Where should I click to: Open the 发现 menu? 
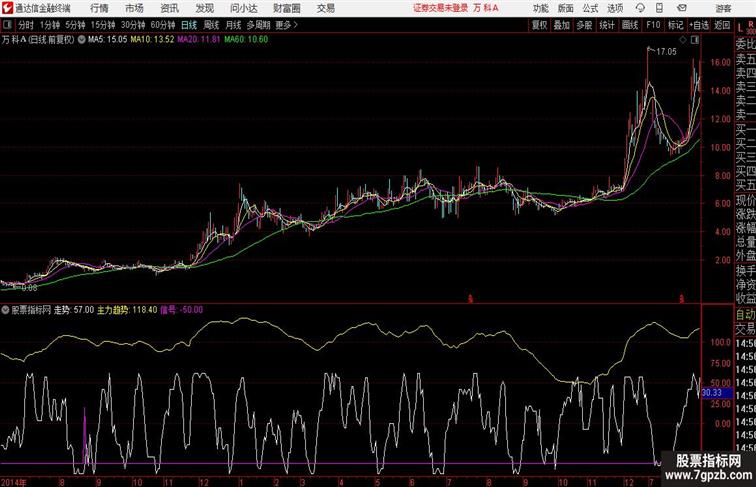[x=204, y=8]
